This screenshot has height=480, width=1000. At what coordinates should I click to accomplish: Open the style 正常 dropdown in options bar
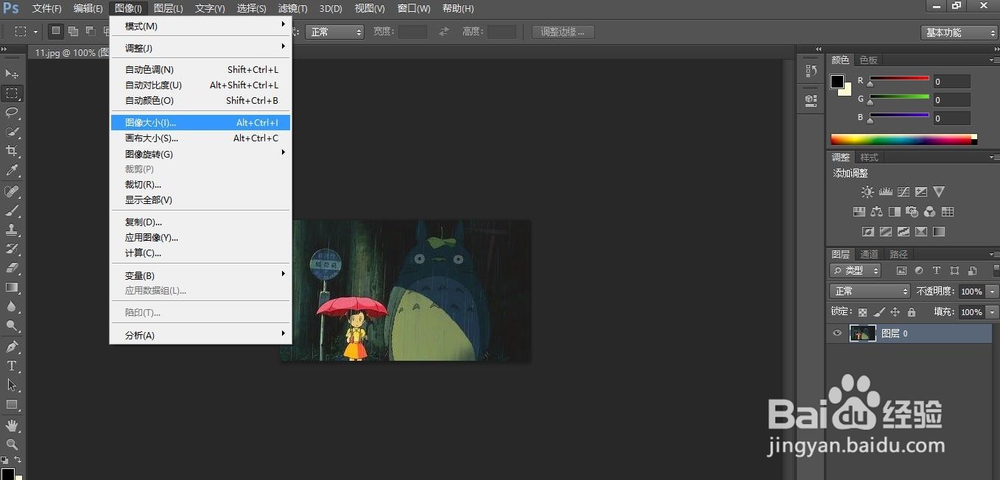pos(334,31)
